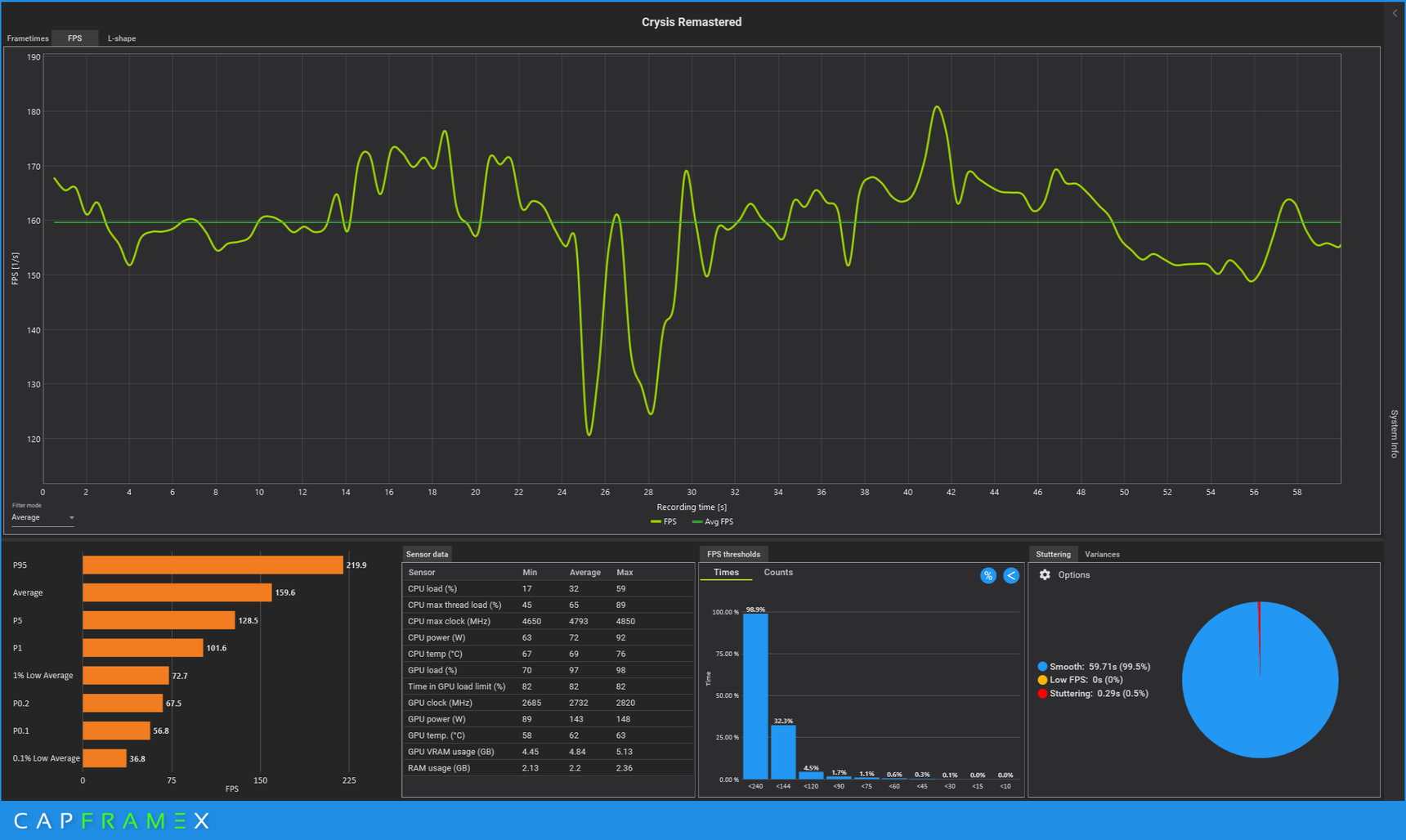Expand the System Info side panel

point(1395,433)
